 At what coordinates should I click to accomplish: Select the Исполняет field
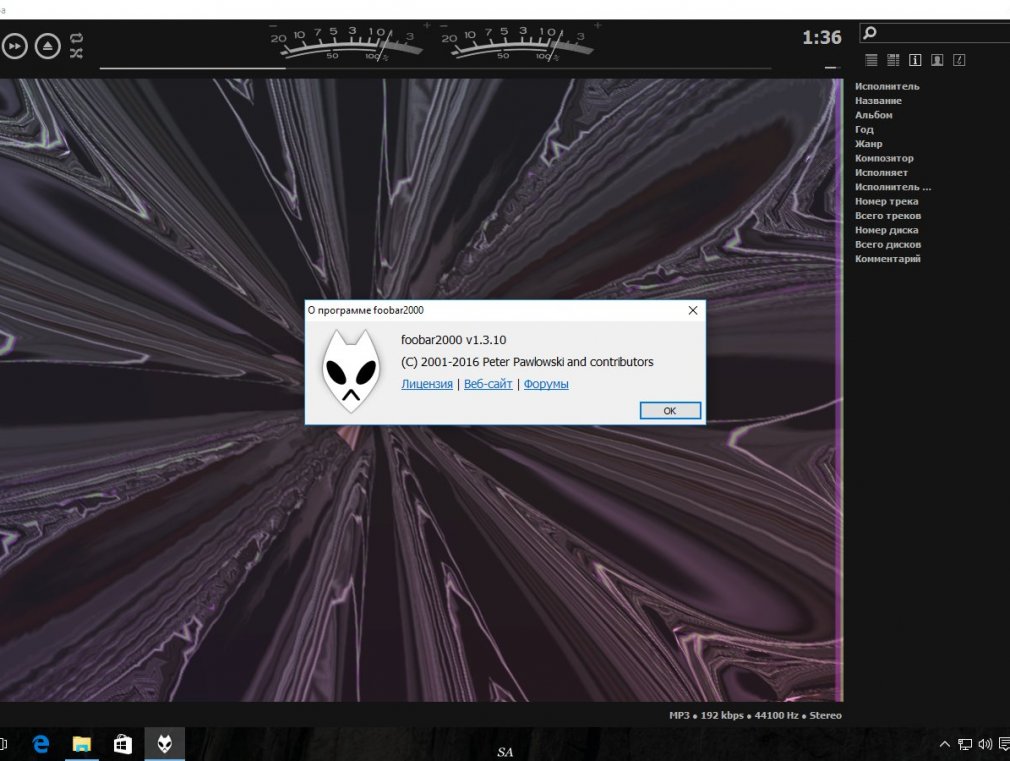(881, 173)
